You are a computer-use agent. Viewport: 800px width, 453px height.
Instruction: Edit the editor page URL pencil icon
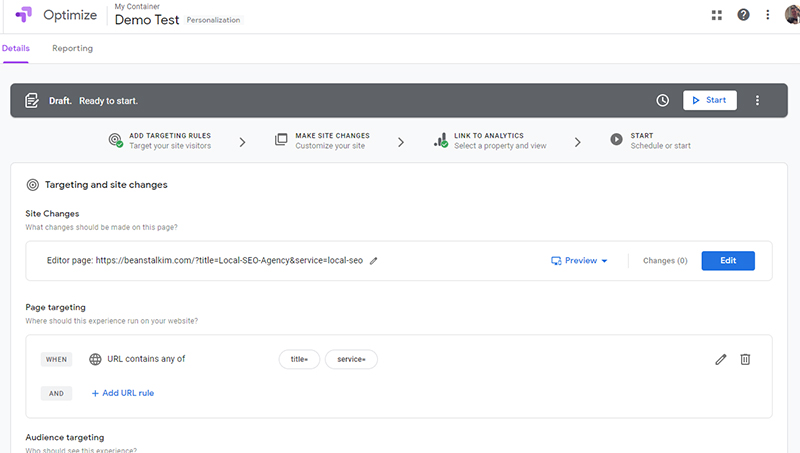(x=373, y=261)
